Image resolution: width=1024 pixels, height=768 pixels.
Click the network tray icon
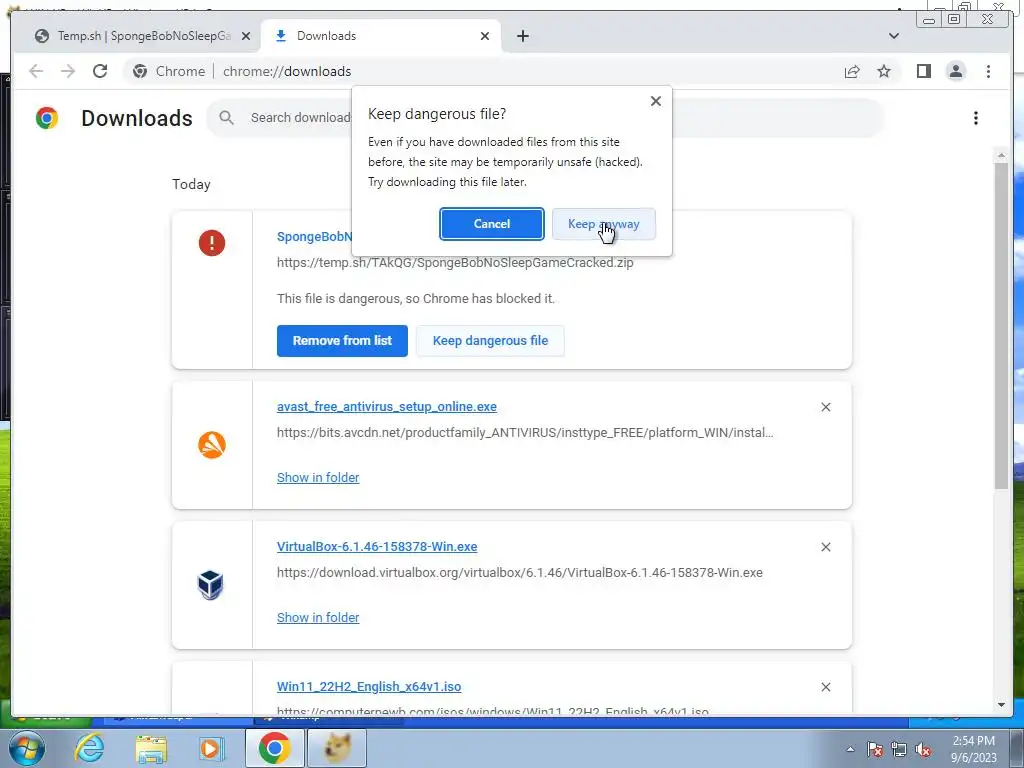click(899, 750)
